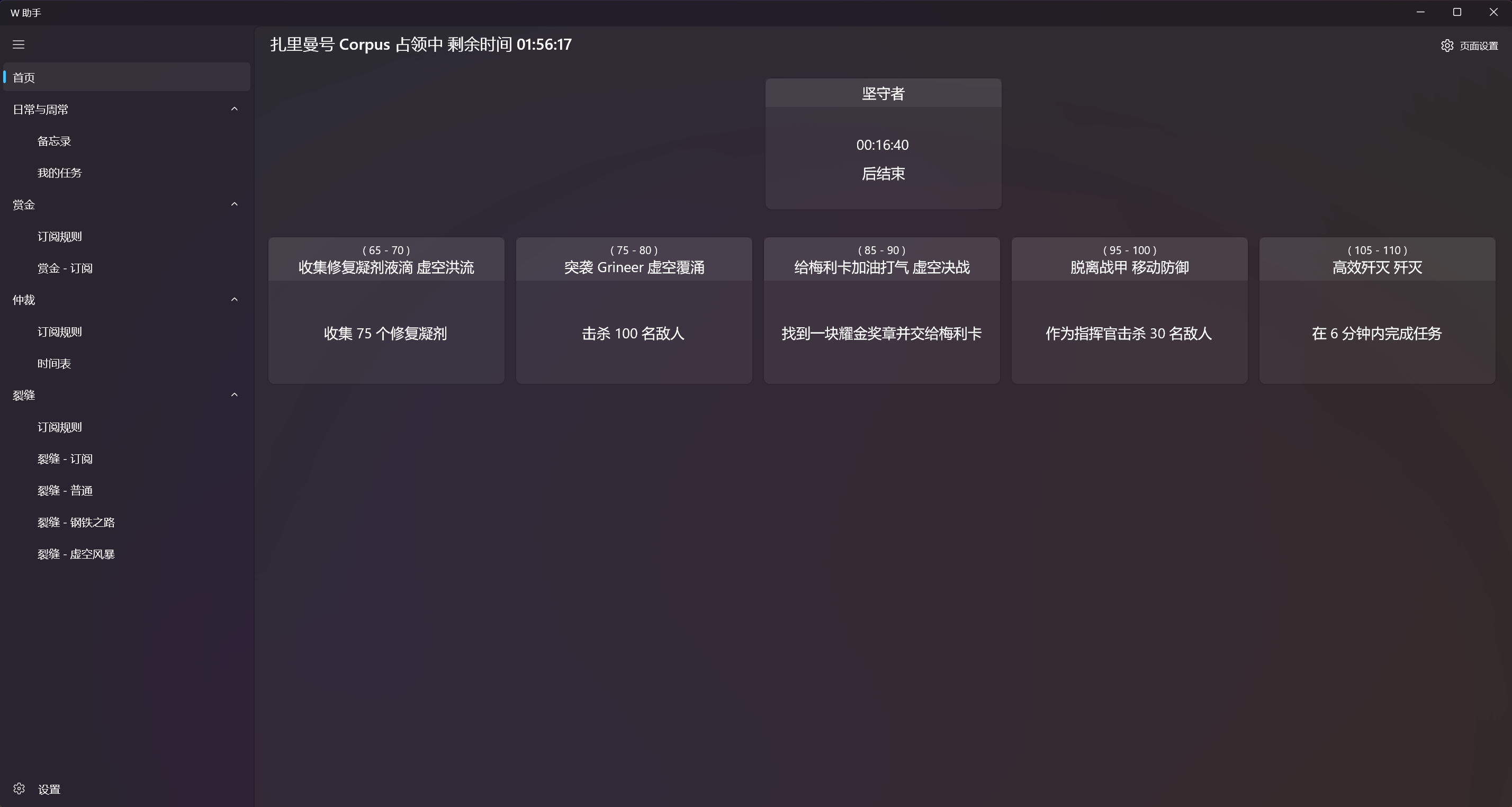Open 订阅规则 under 赏金
Viewport: 1512px width, 807px height.
coord(59,236)
